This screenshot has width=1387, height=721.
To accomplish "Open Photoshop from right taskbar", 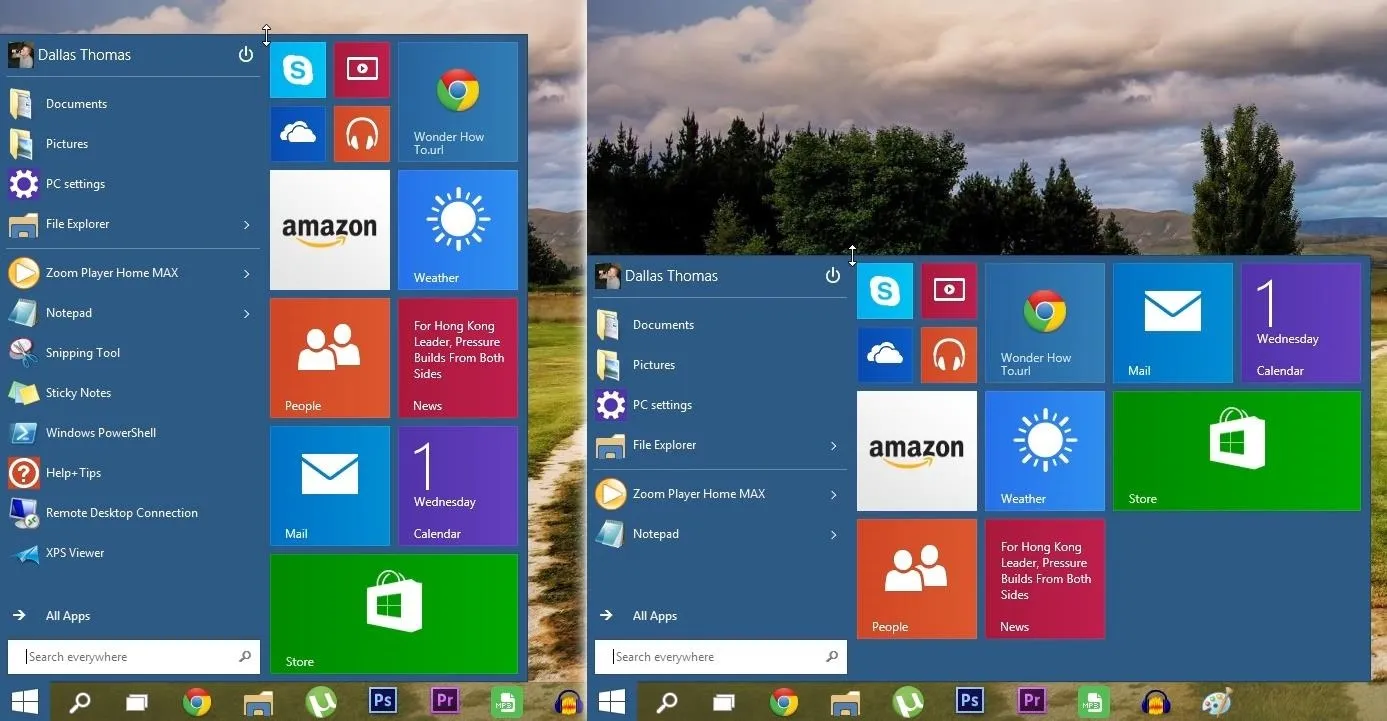I will pos(969,702).
